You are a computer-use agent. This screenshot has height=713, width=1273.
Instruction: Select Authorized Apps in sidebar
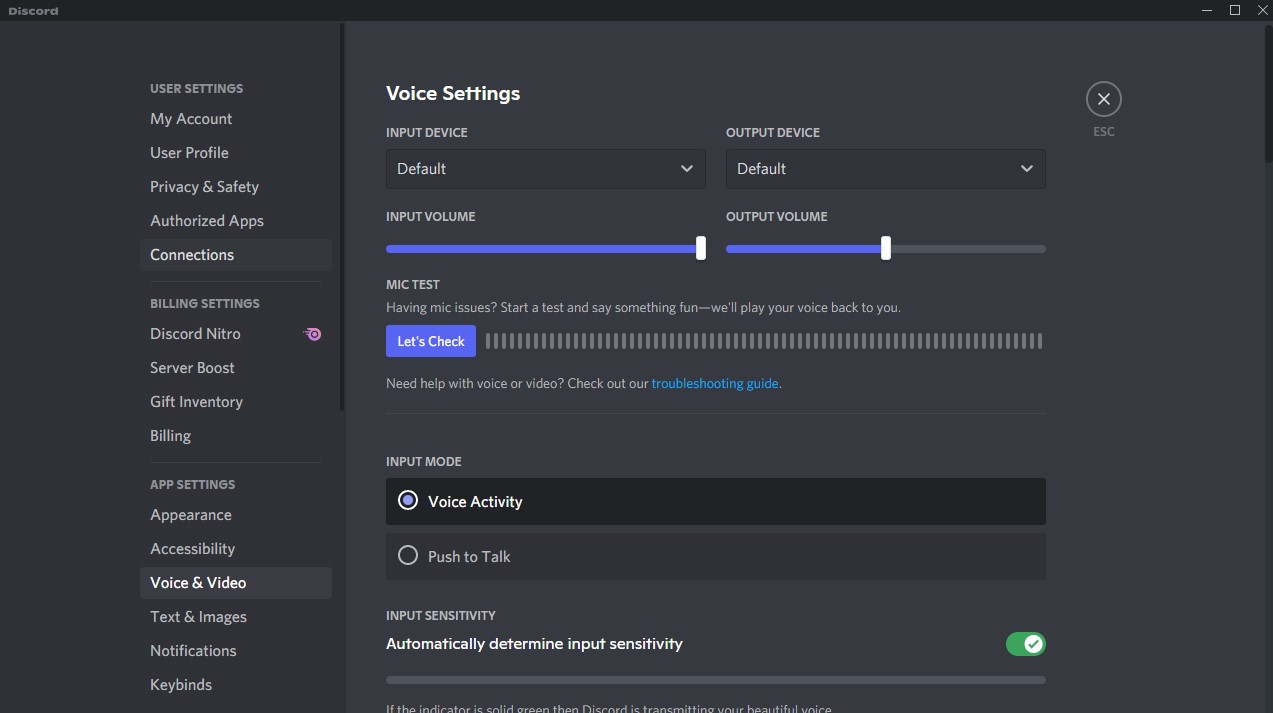[x=236, y=221]
